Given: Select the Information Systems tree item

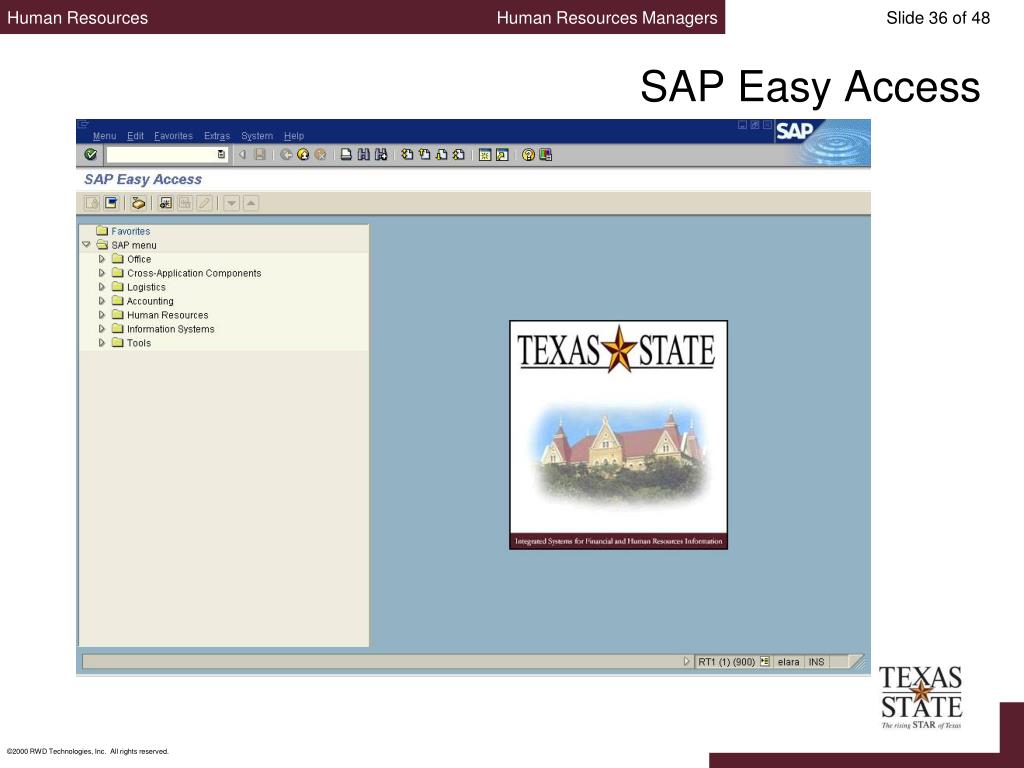Looking at the screenshot, I should (170, 329).
